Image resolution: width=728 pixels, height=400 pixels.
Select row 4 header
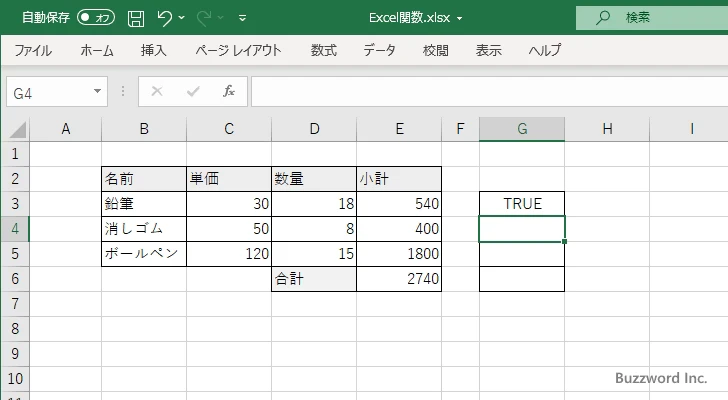click(x=15, y=229)
